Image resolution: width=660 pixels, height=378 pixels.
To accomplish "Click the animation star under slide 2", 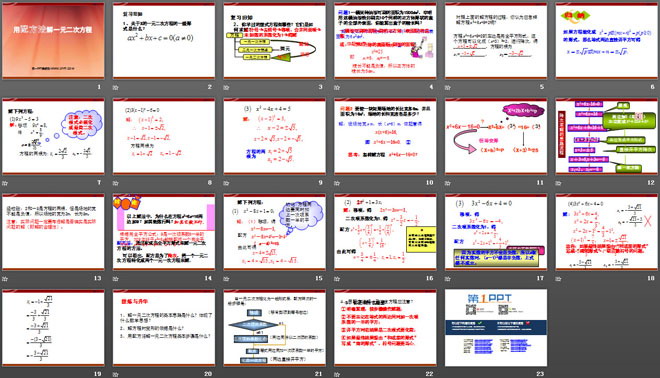I will 115,88.
